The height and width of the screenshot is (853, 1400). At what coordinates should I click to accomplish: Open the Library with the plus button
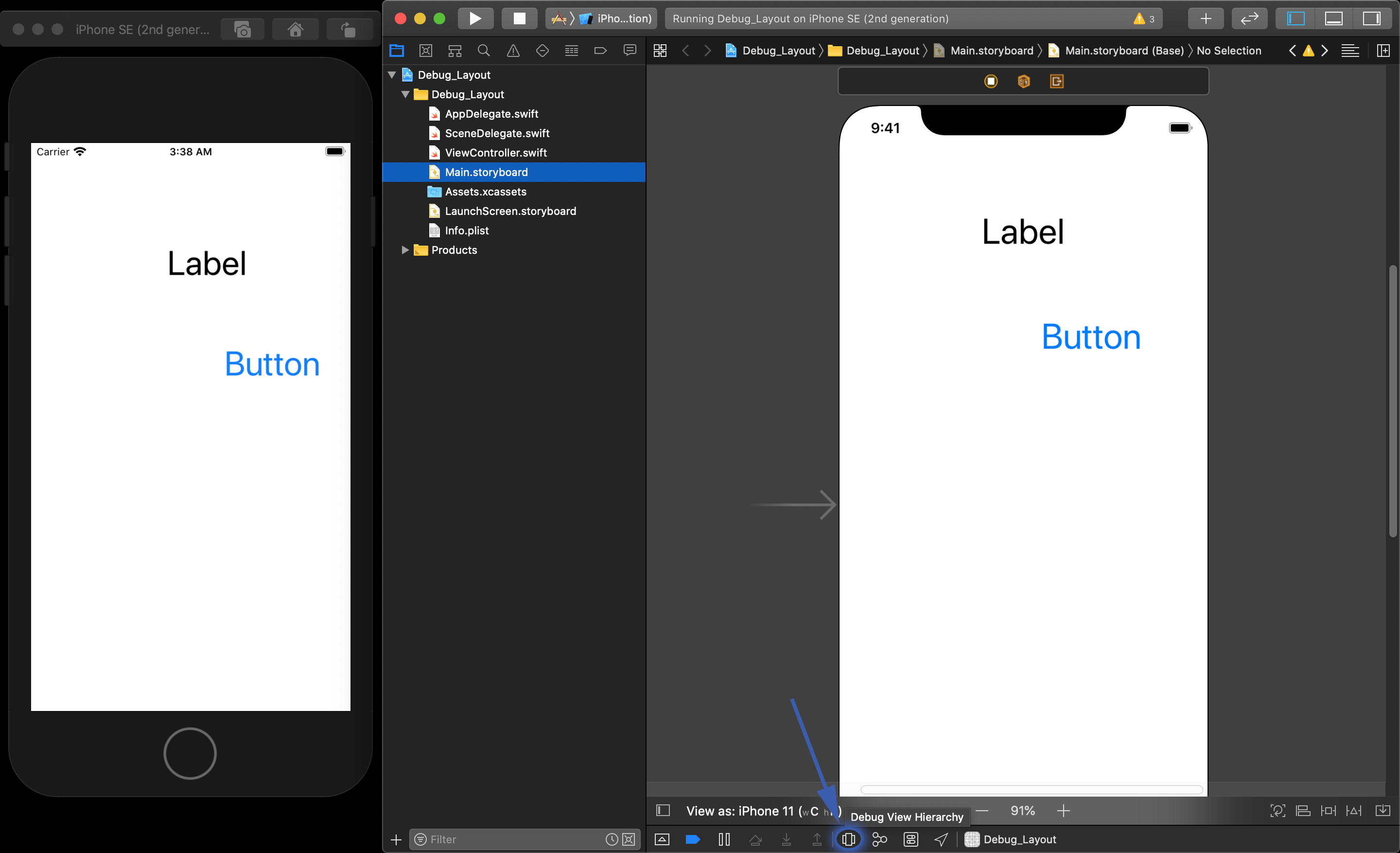[1206, 18]
